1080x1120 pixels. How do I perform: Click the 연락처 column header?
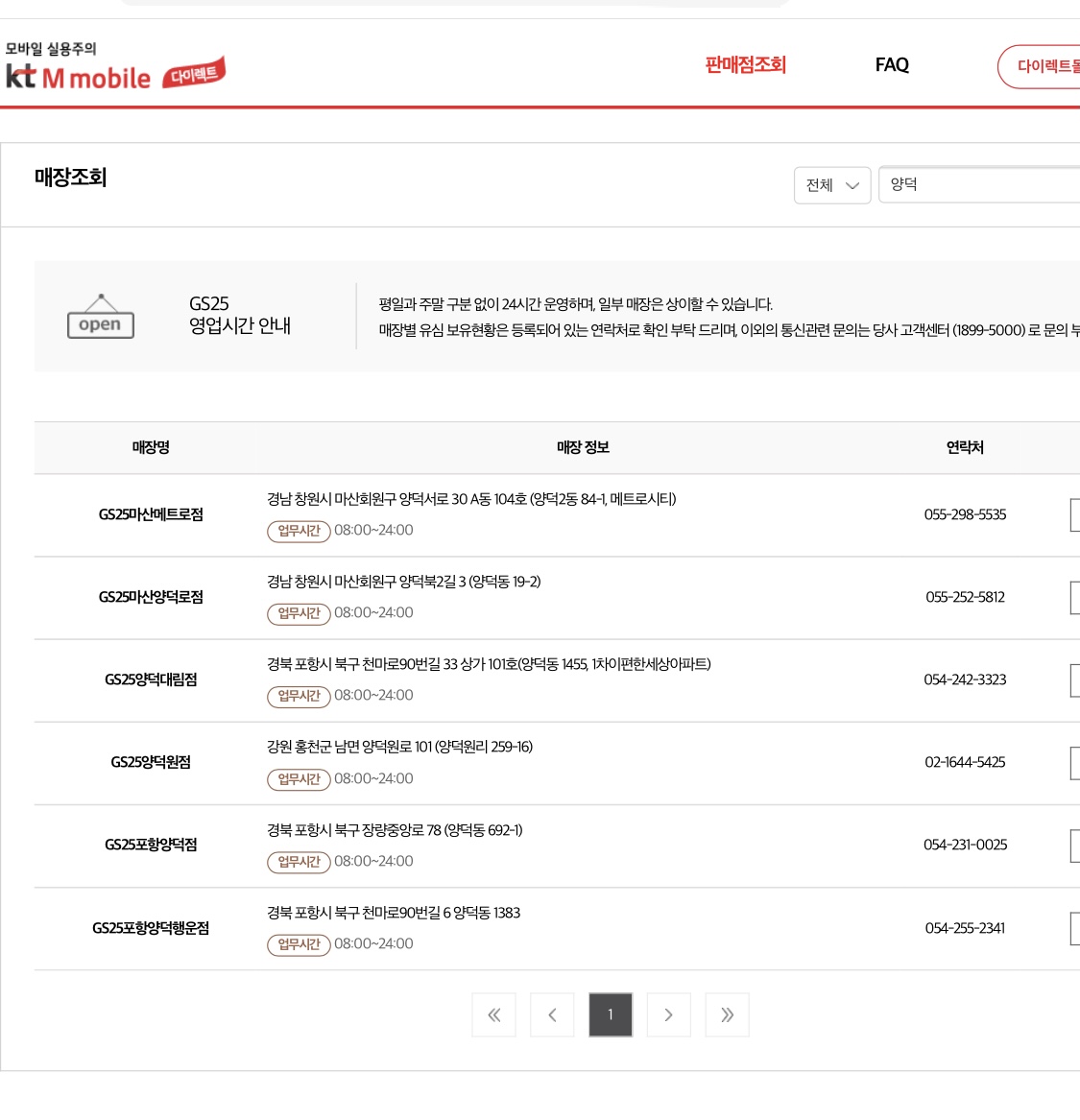965,448
